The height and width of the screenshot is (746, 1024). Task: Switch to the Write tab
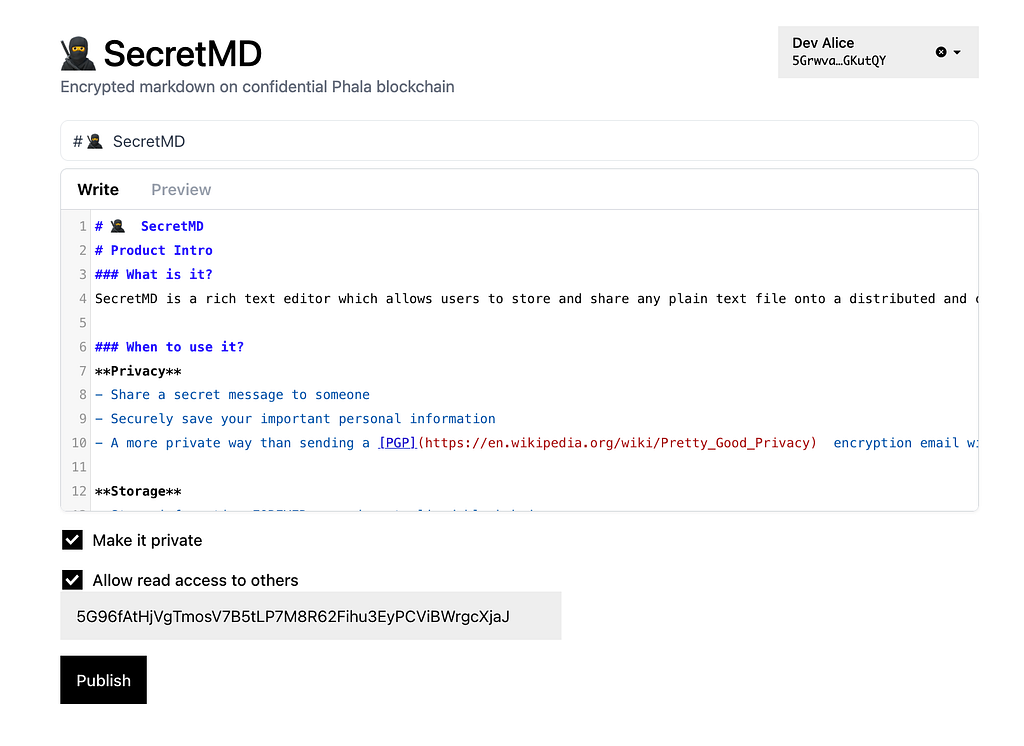tap(98, 189)
